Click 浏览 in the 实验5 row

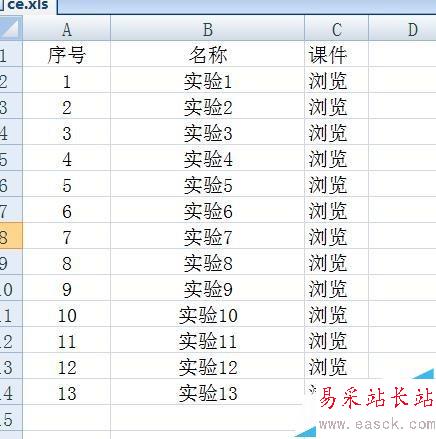click(336, 185)
